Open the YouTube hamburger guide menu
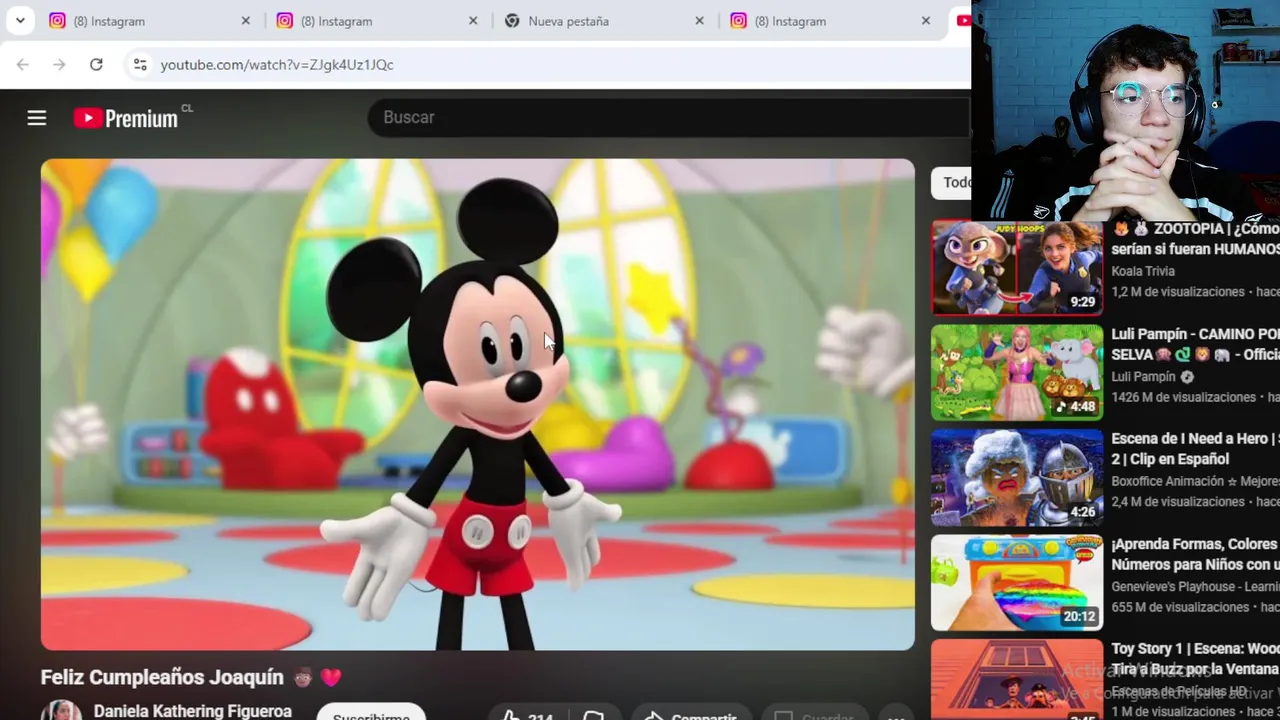 (x=37, y=118)
